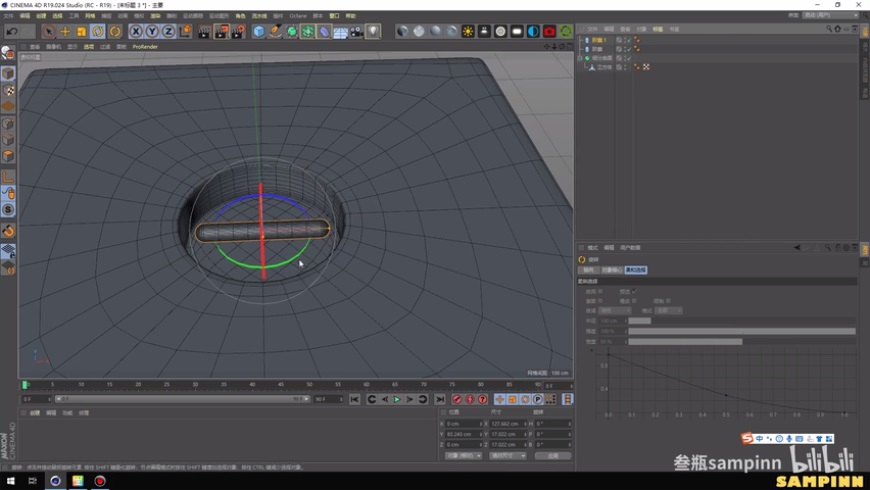This screenshot has width=870, height=490.
Task: Click the Undo arrow icon
Action: pyautogui.click(x=12, y=32)
